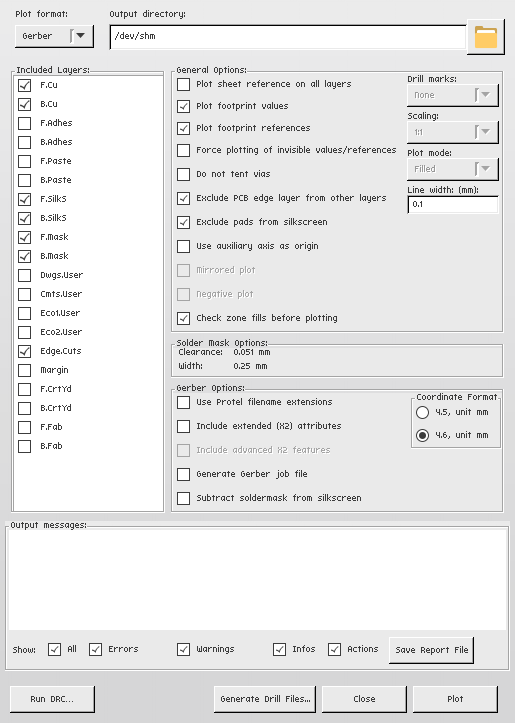Image resolution: width=515 pixels, height=723 pixels.
Task: Enable Plot sheet reference on all layers
Action: (x=184, y=84)
